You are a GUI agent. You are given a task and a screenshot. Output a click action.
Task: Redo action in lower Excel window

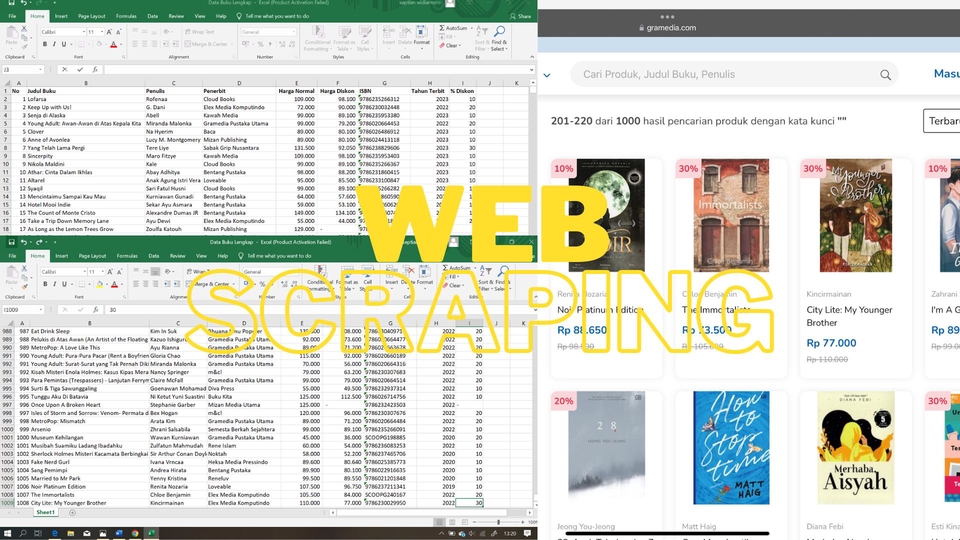pyautogui.click(x=39, y=242)
